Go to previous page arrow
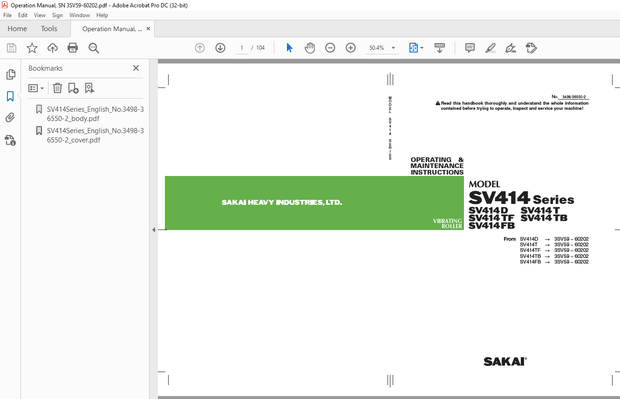The height and width of the screenshot is (399, 620). 200,48
